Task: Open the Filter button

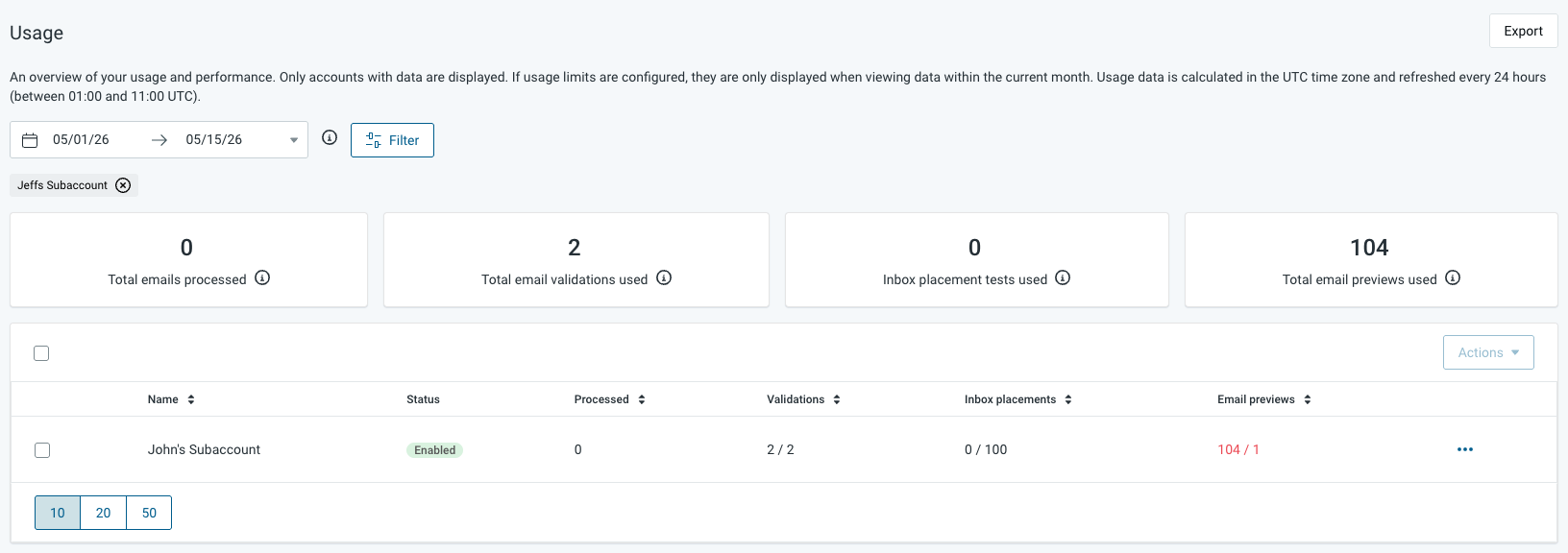Action: click(392, 140)
